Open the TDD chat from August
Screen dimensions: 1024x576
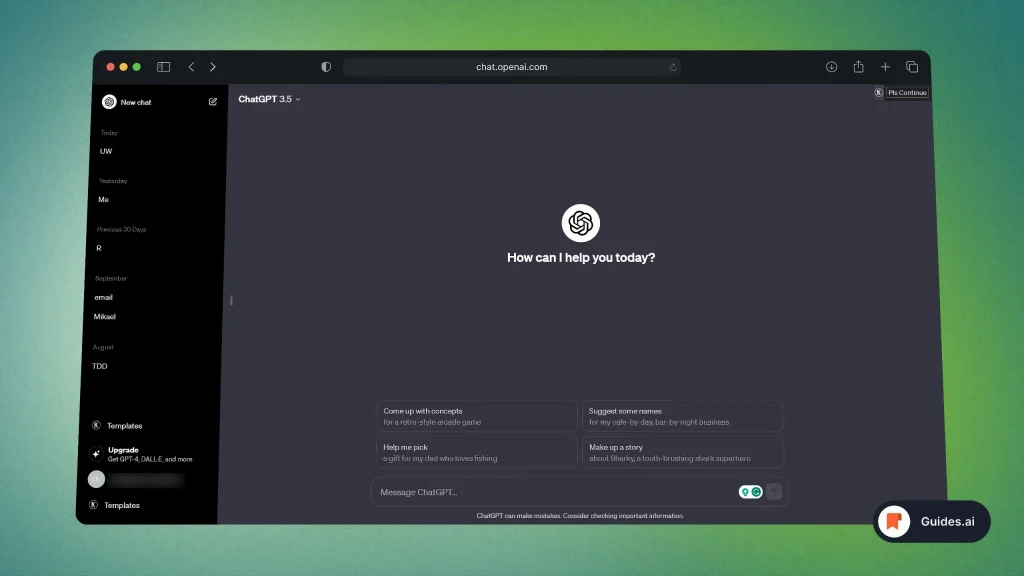[99, 366]
